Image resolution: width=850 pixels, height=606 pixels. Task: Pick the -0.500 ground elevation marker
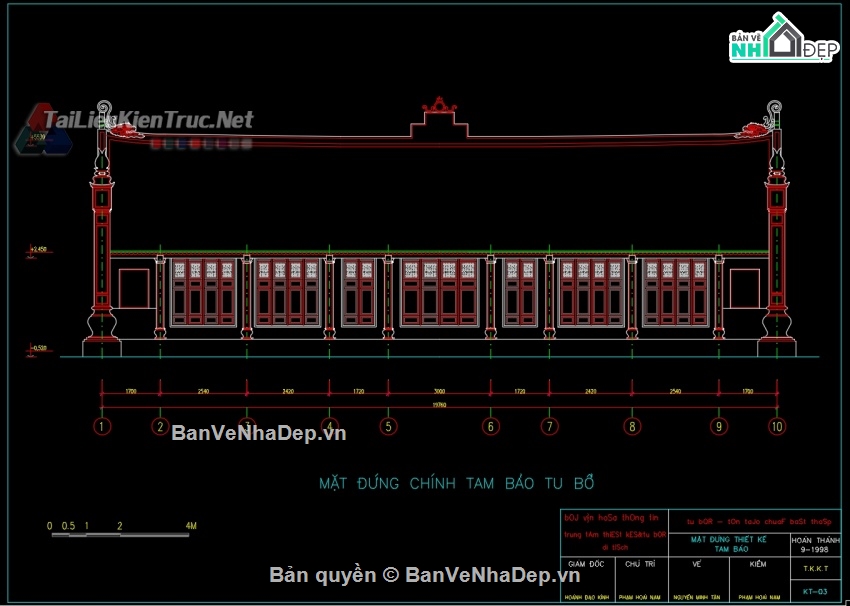pyautogui.click(x=40, y=348)
